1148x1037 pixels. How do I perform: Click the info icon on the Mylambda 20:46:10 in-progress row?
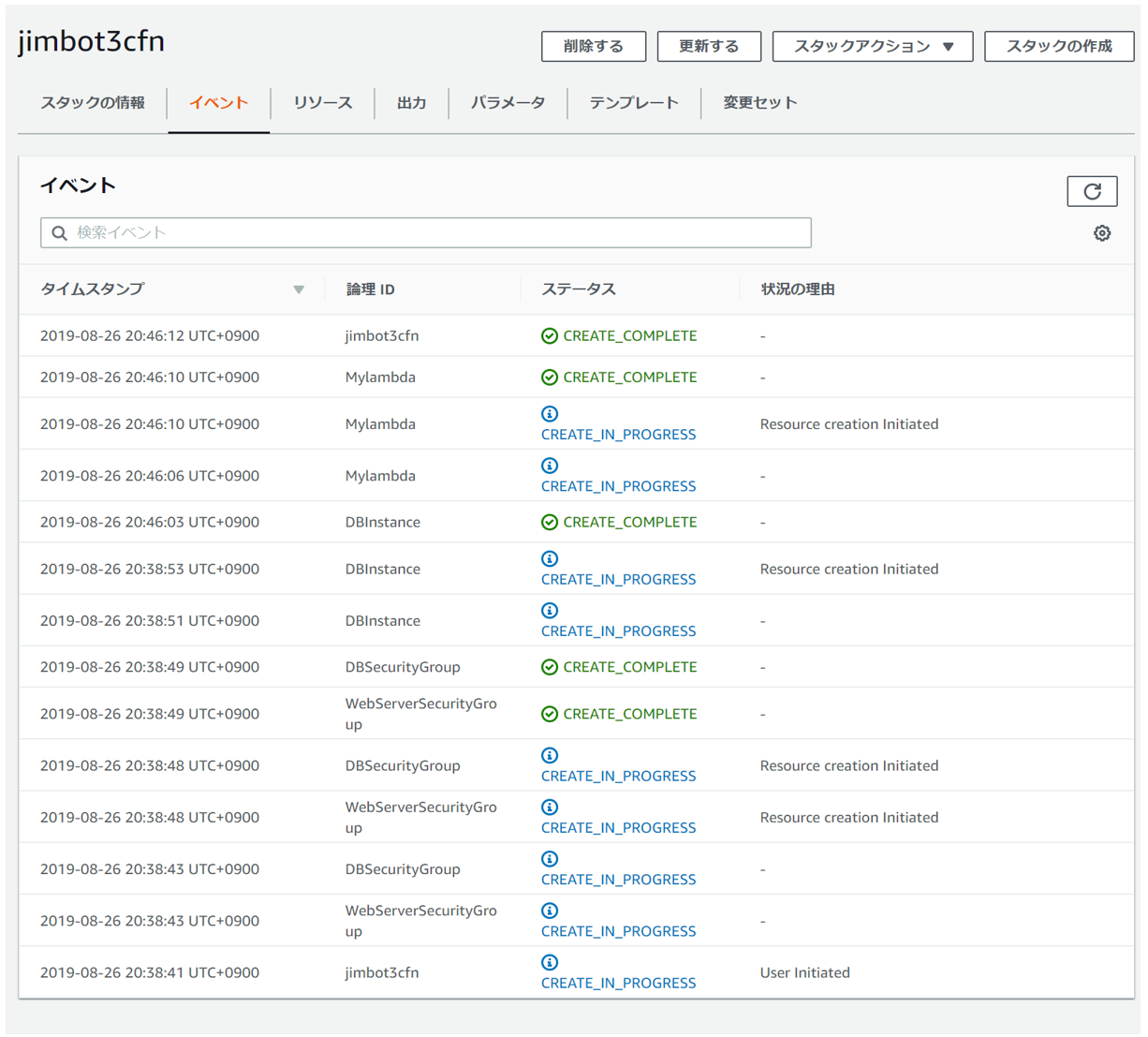[550, 414]
